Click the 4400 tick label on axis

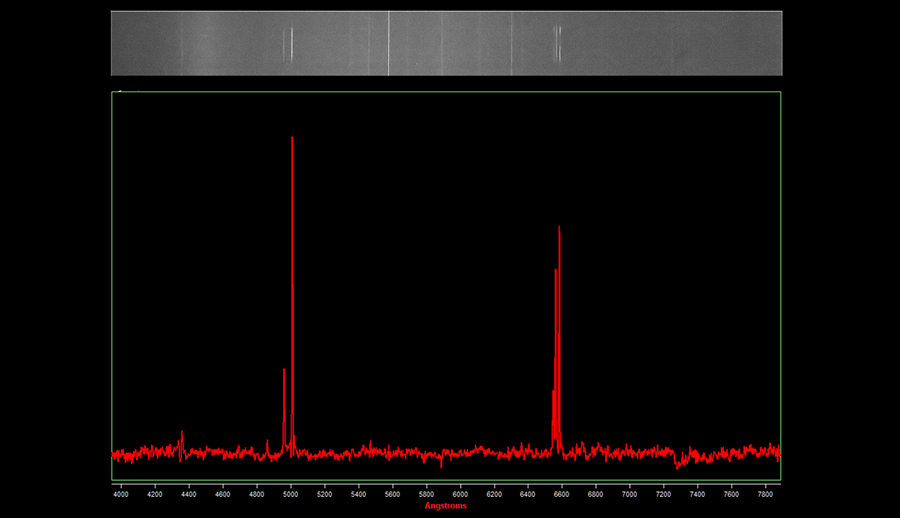[x=189, y=493]
